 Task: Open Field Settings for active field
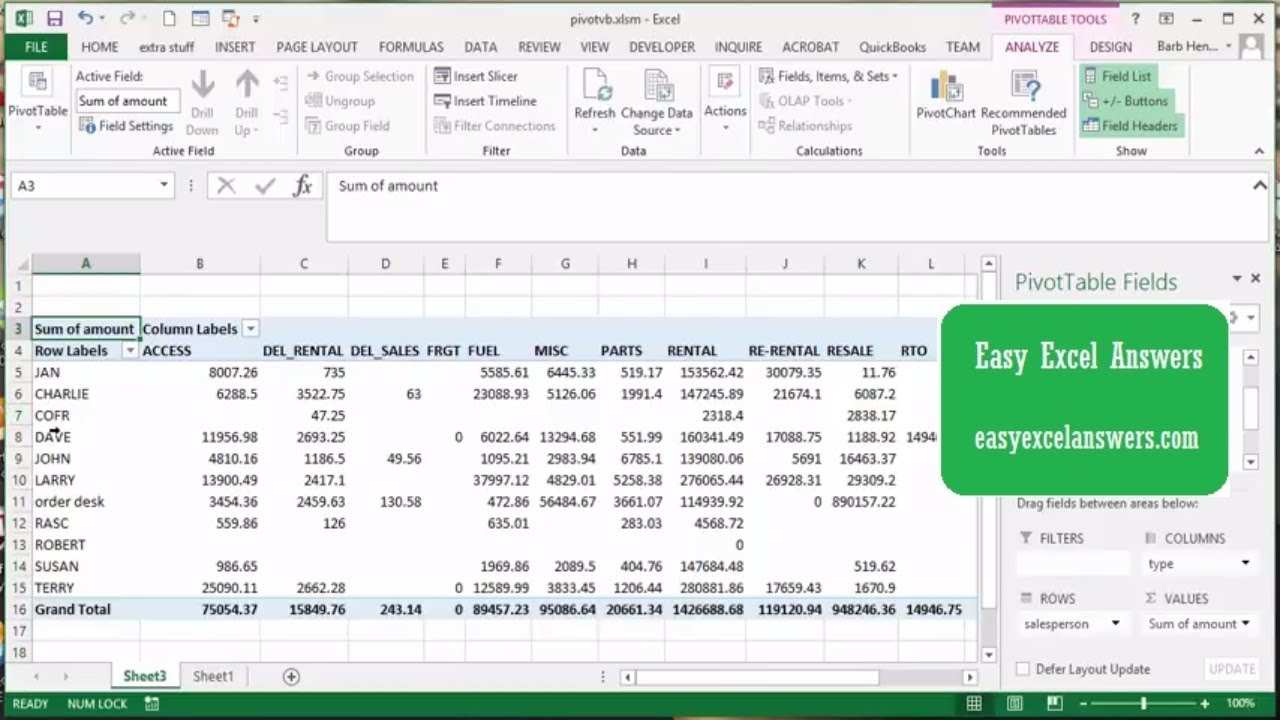pos(126,126)
